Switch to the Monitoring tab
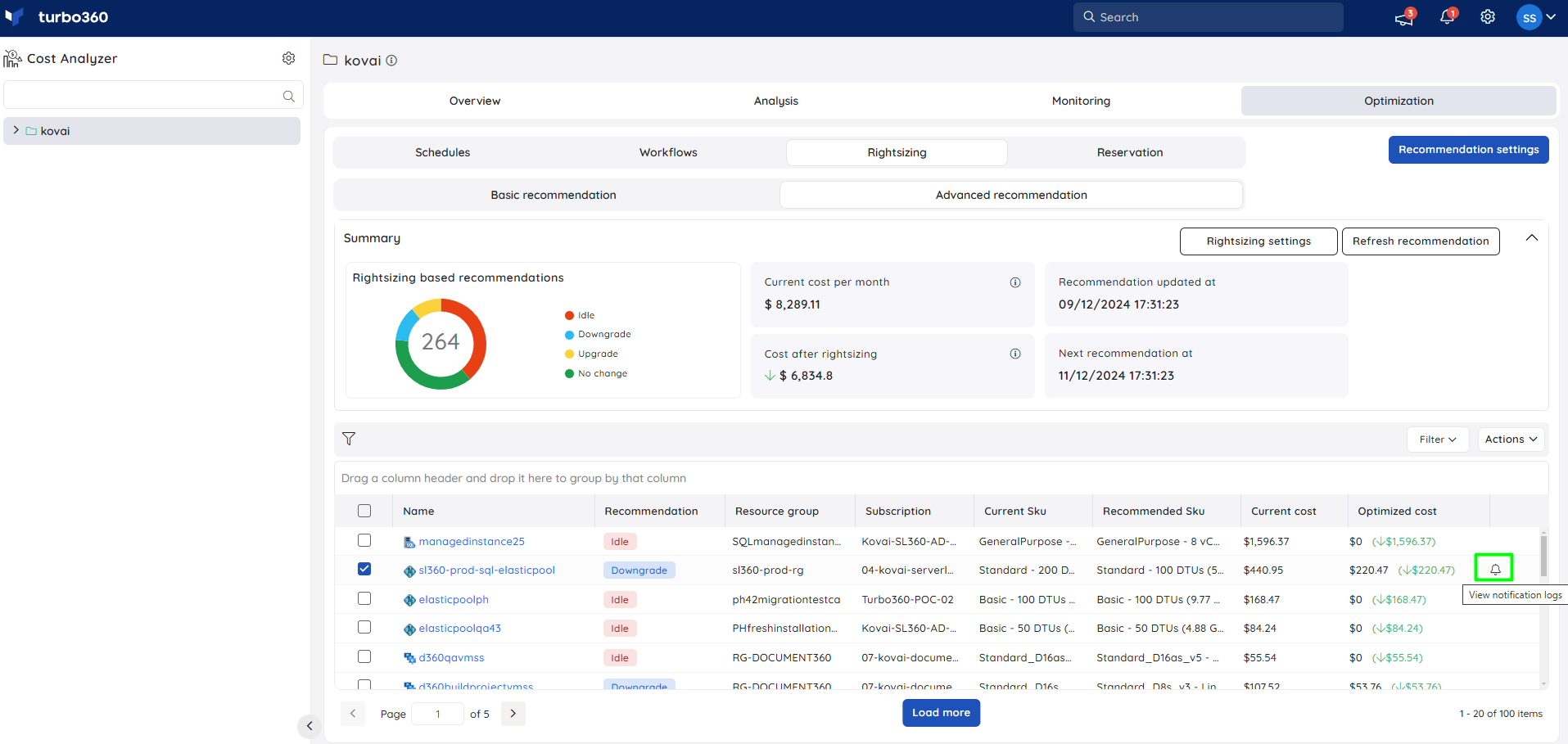 [x=1081, y=101]
